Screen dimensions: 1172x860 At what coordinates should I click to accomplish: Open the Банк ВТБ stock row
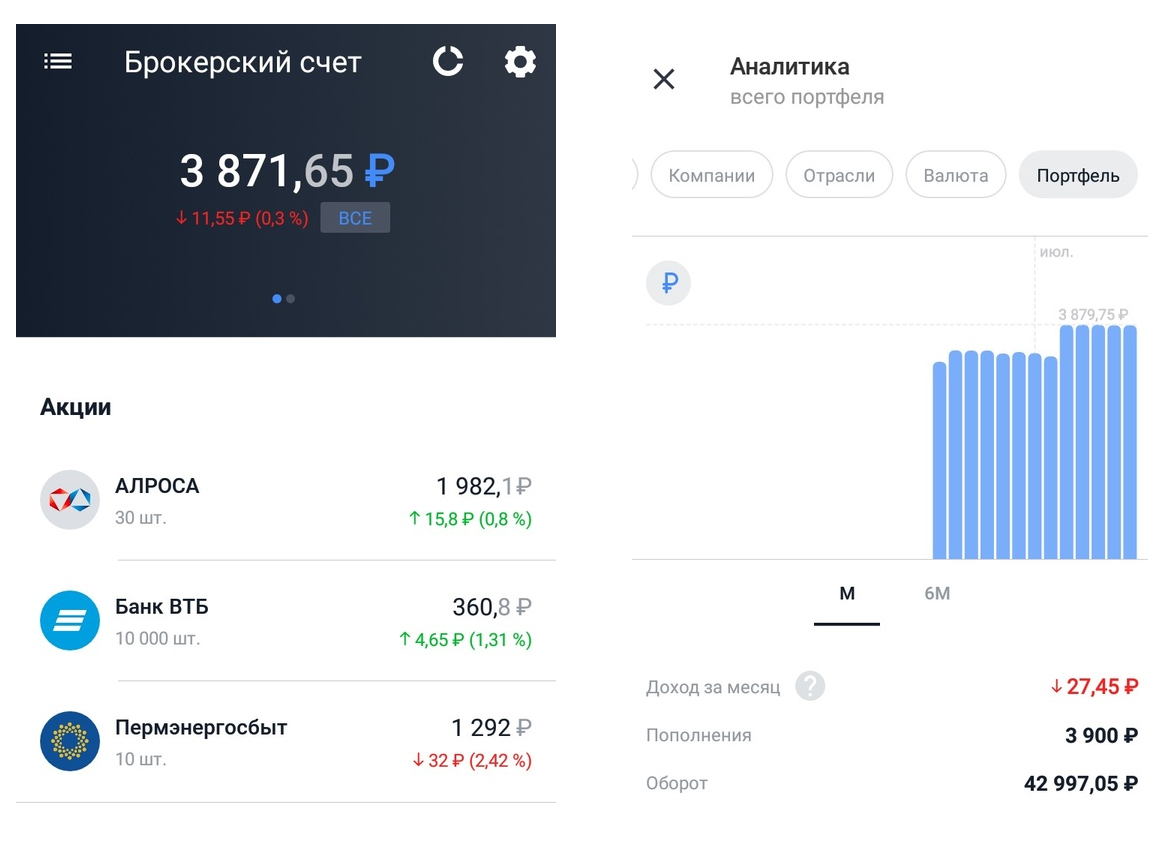click(286, 621)
